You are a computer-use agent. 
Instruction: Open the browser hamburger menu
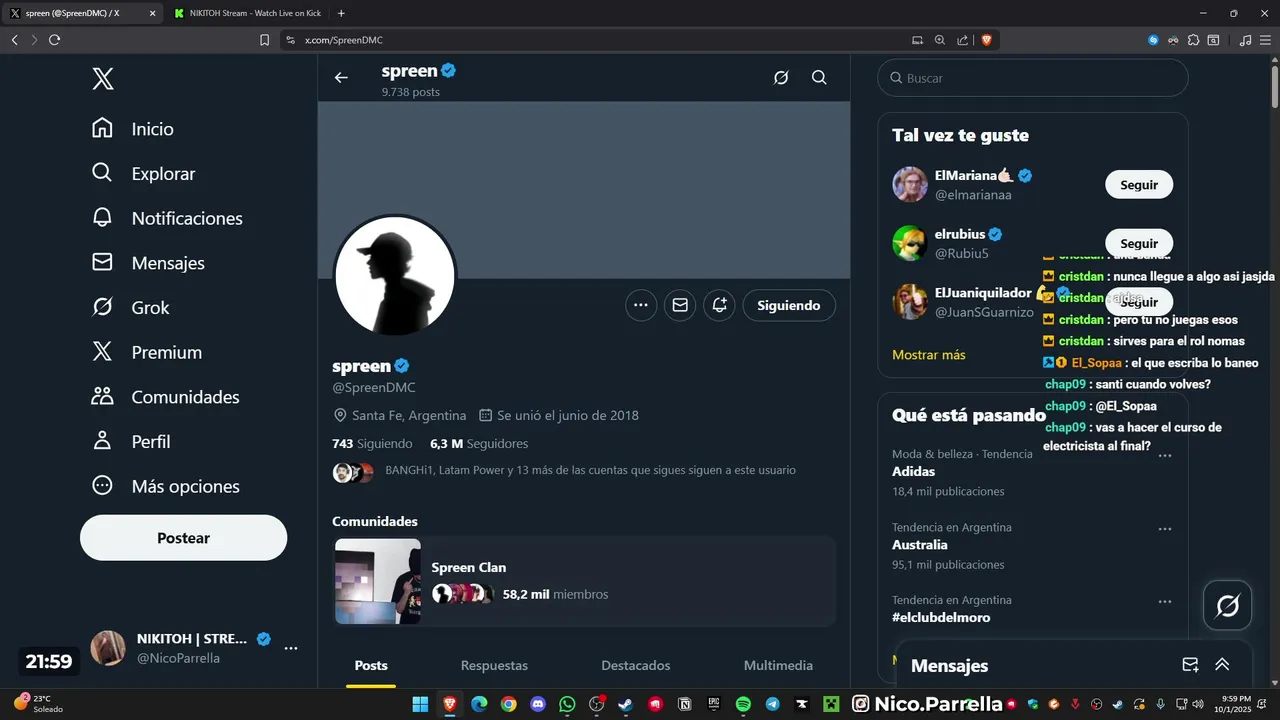pos(1266,40)
